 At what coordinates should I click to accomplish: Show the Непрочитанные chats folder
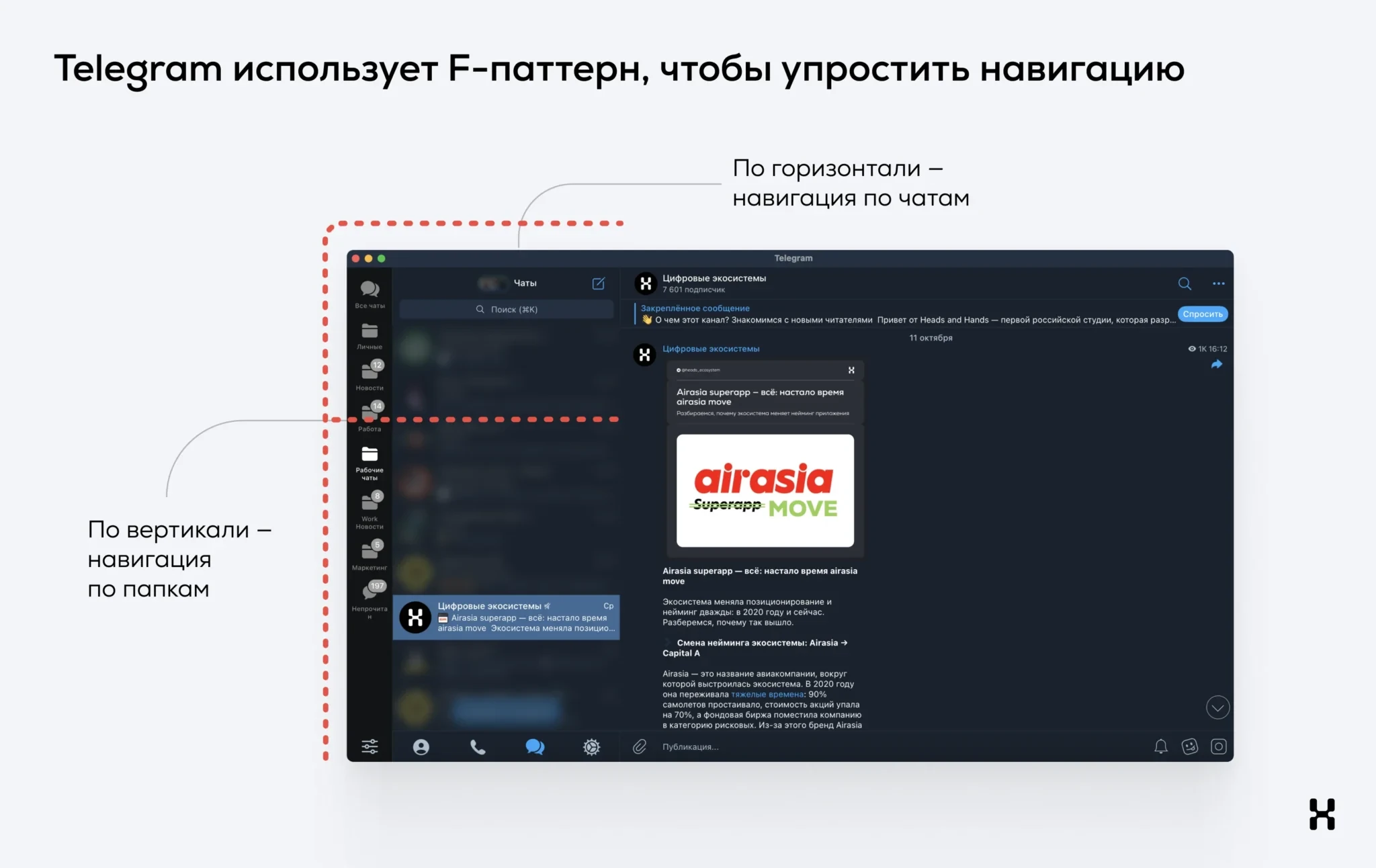(370, 597)
